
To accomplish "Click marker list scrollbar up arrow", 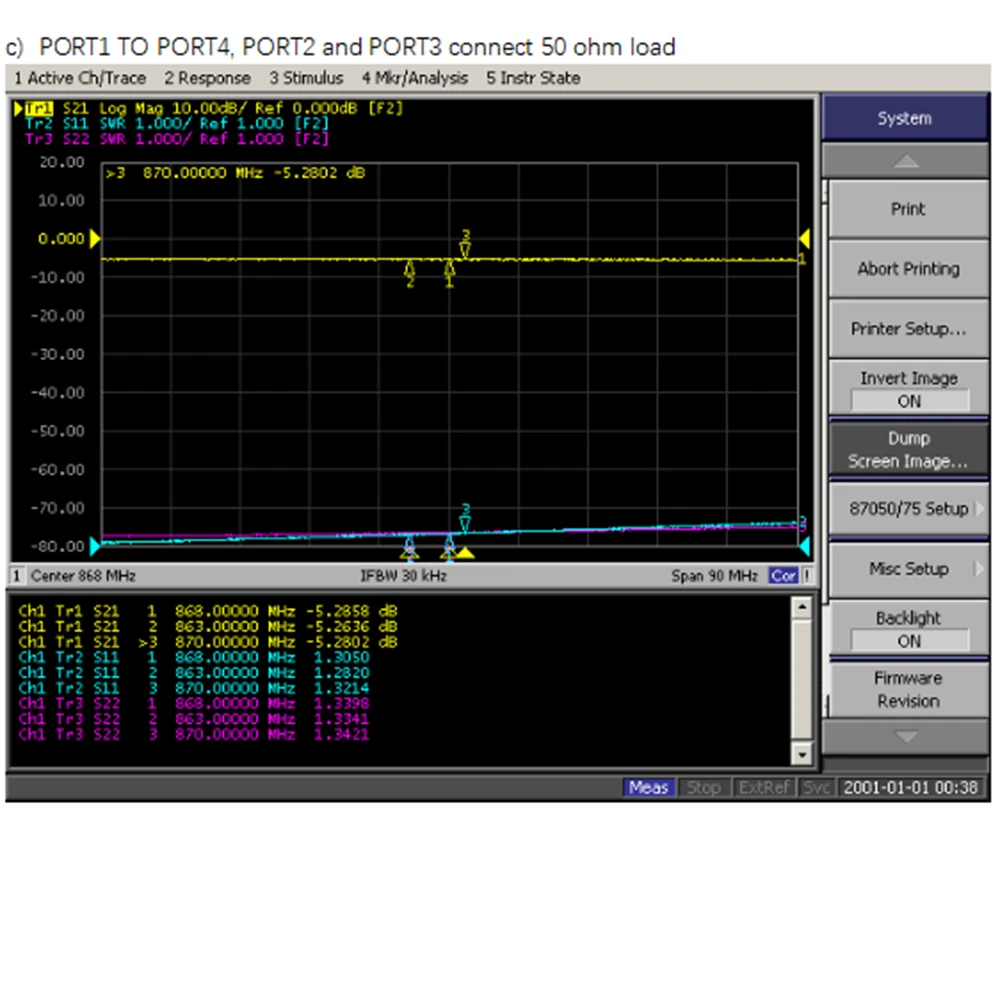I will pos(802,607).
